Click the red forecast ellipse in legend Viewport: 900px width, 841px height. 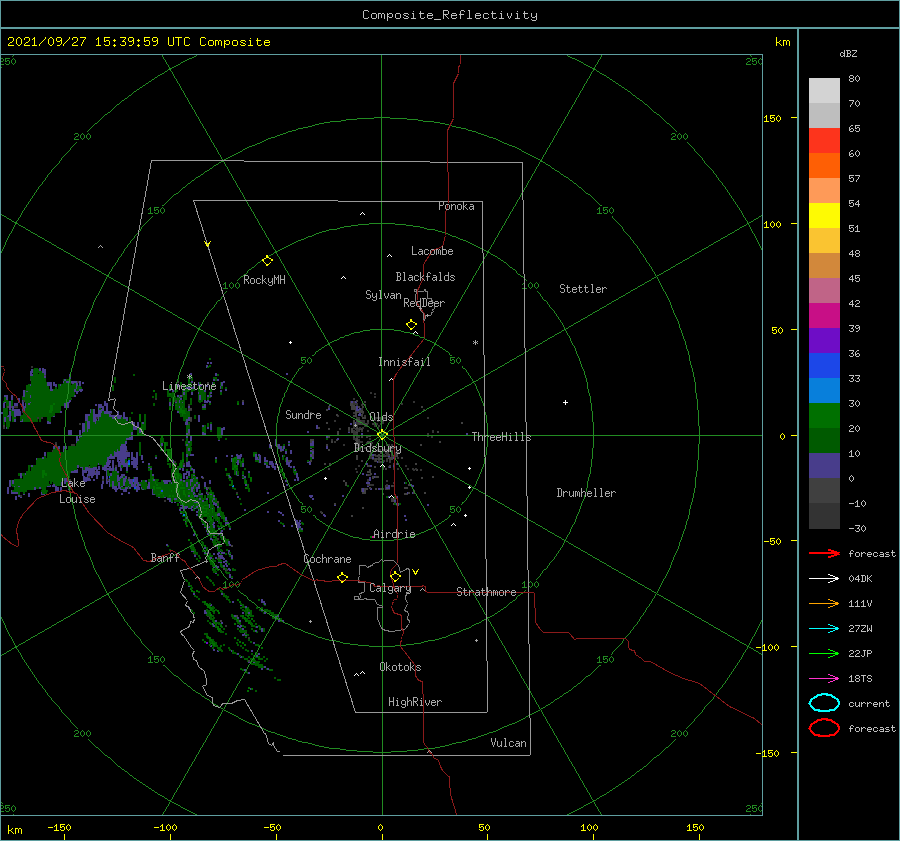pyautogui.click(x=824, y=728)
